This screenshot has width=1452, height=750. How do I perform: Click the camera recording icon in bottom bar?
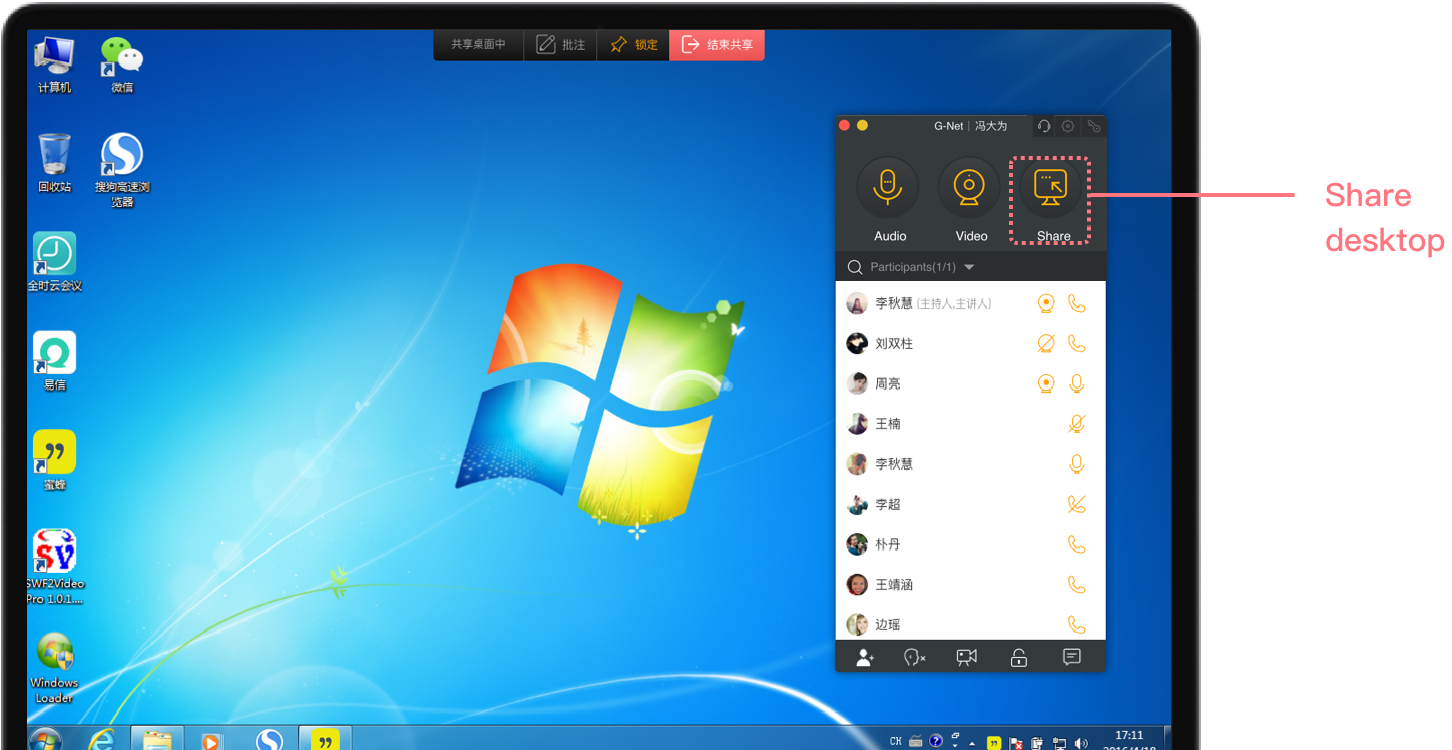click(966, 657)
